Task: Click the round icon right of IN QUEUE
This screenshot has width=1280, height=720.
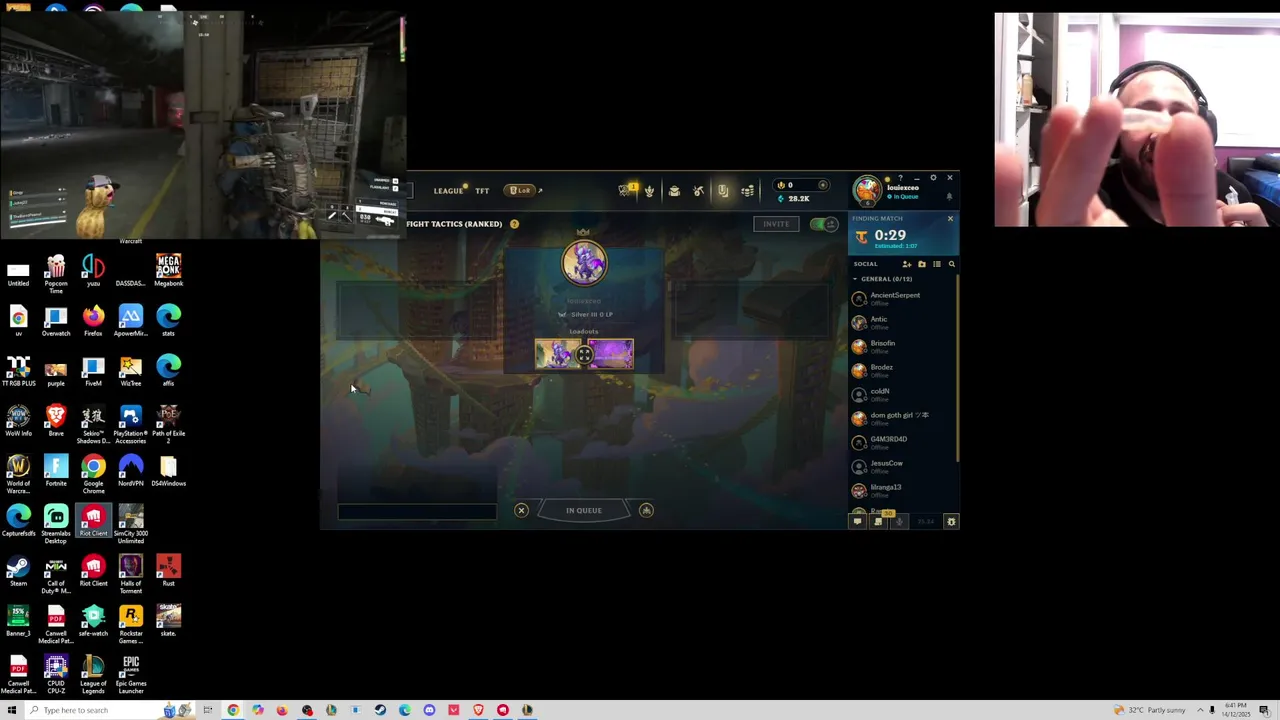Action: (x=646, y=511)
